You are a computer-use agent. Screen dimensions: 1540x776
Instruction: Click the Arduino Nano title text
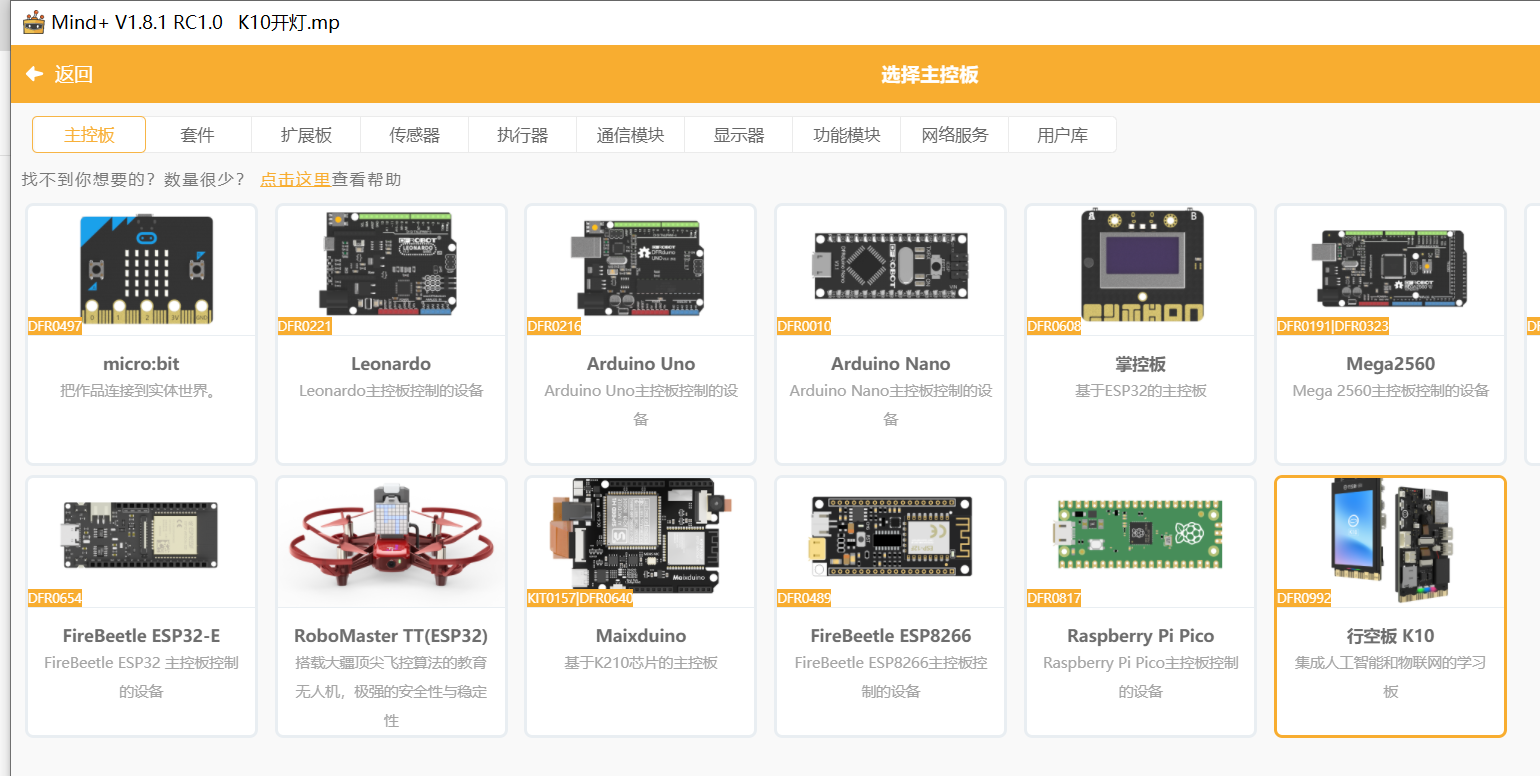(891, 364)
